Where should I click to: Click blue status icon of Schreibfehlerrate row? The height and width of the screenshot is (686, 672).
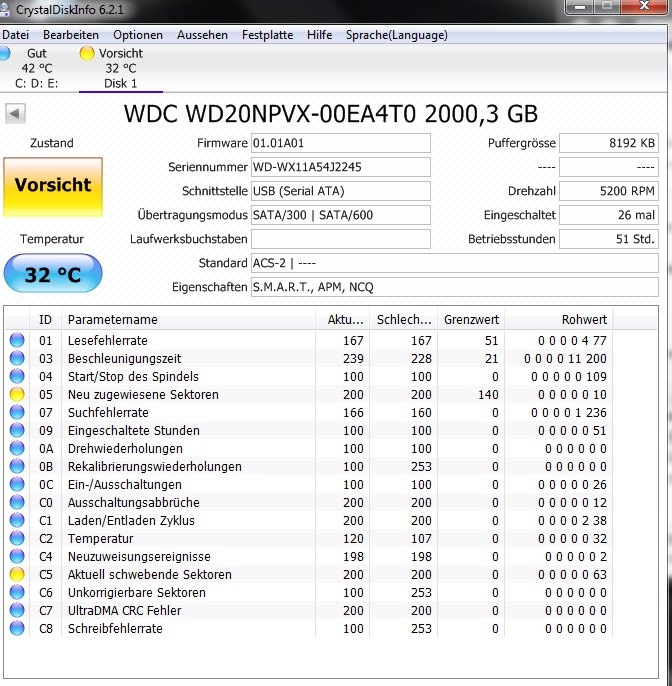[17, 628]
